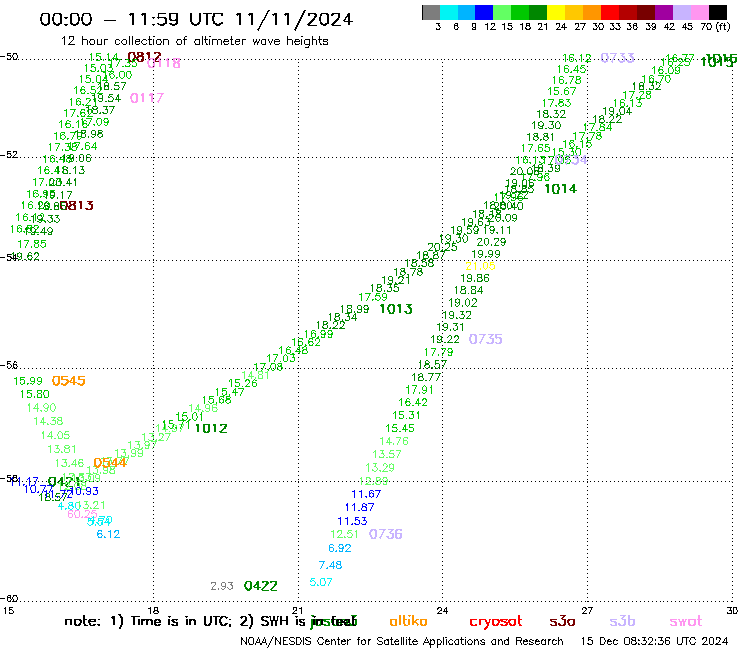This screenshot has height=650, width=740.
Task: Click the gray 2.93 wave height
Action: (222, 586)
